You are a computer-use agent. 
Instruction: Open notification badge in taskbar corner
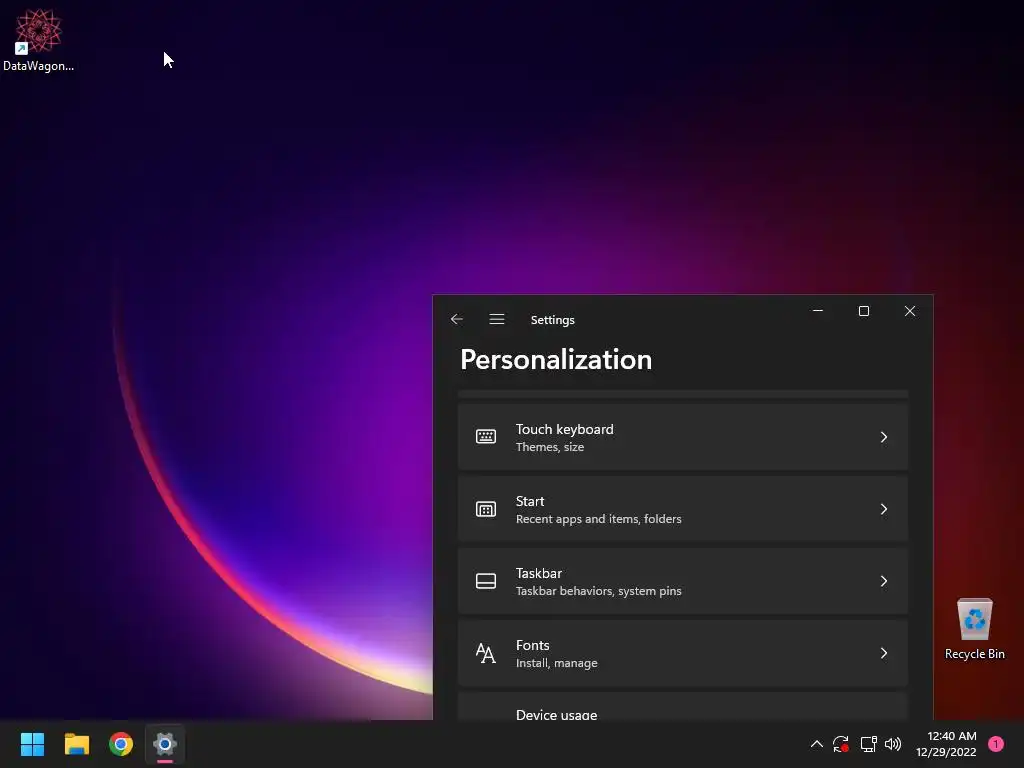coord(996,744)
